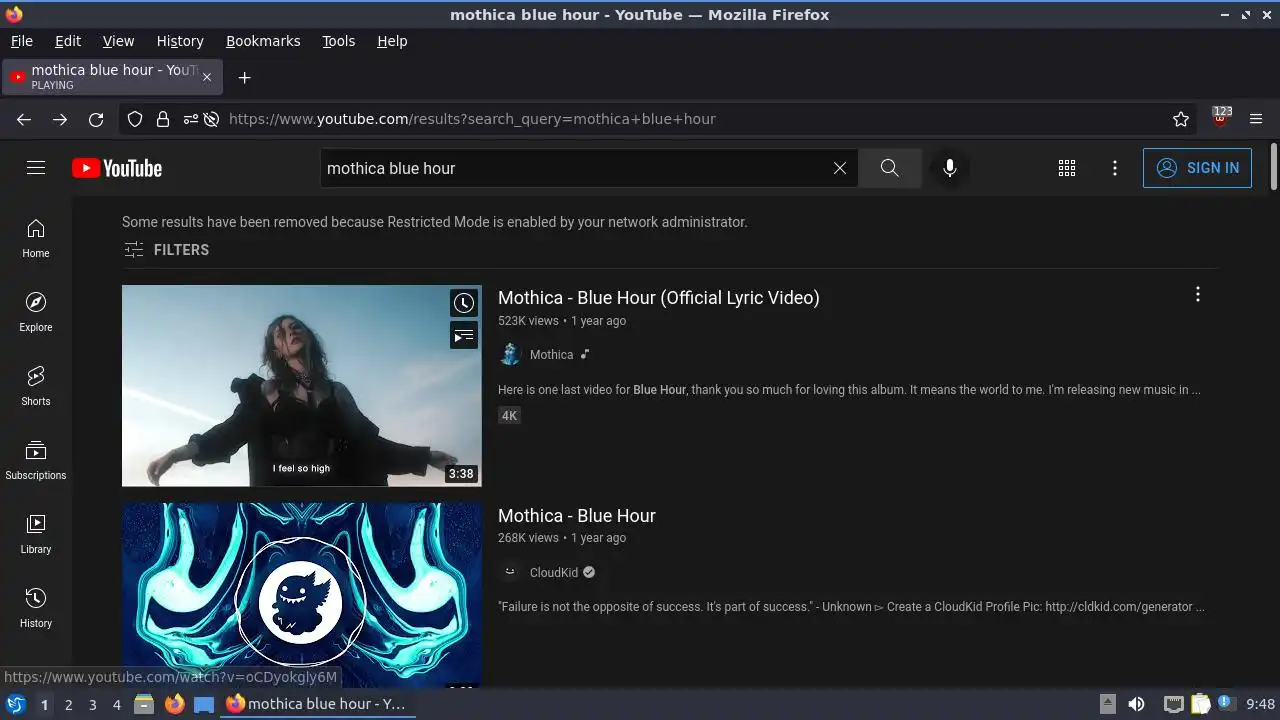
Task: Click the 523K views text
Action: [528, 321]
